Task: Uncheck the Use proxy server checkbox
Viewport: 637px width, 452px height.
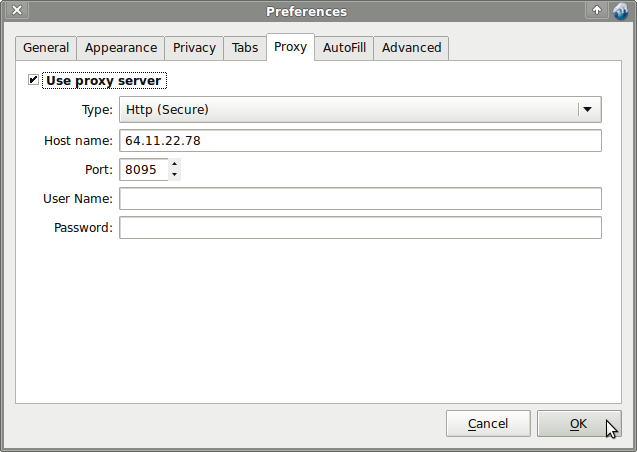Action: (33, 80)
